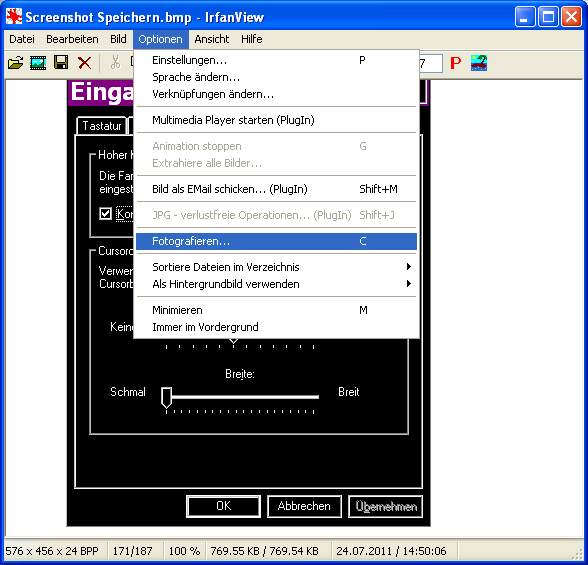The image size is (588, 565).
Task: Open the Bild menu
Action: tap(118, 39)
